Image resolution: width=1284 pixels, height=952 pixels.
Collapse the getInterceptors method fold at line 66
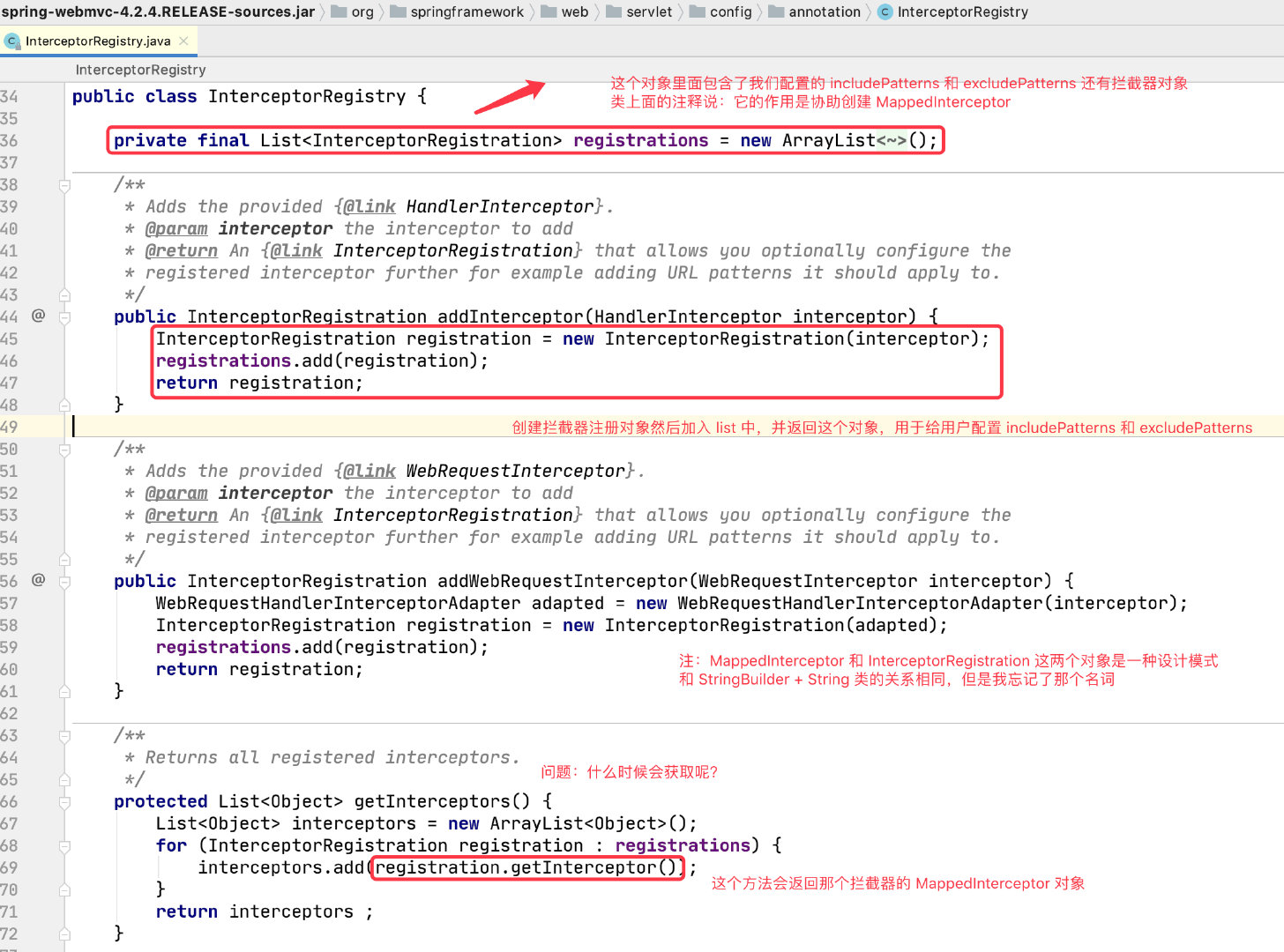pos(64,801)
